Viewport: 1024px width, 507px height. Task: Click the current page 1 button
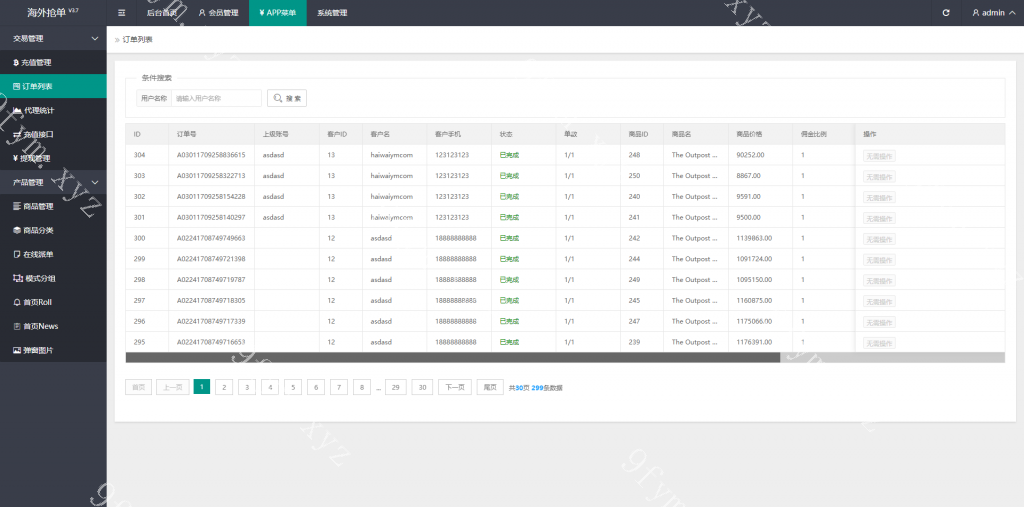(x=202, y=387)
